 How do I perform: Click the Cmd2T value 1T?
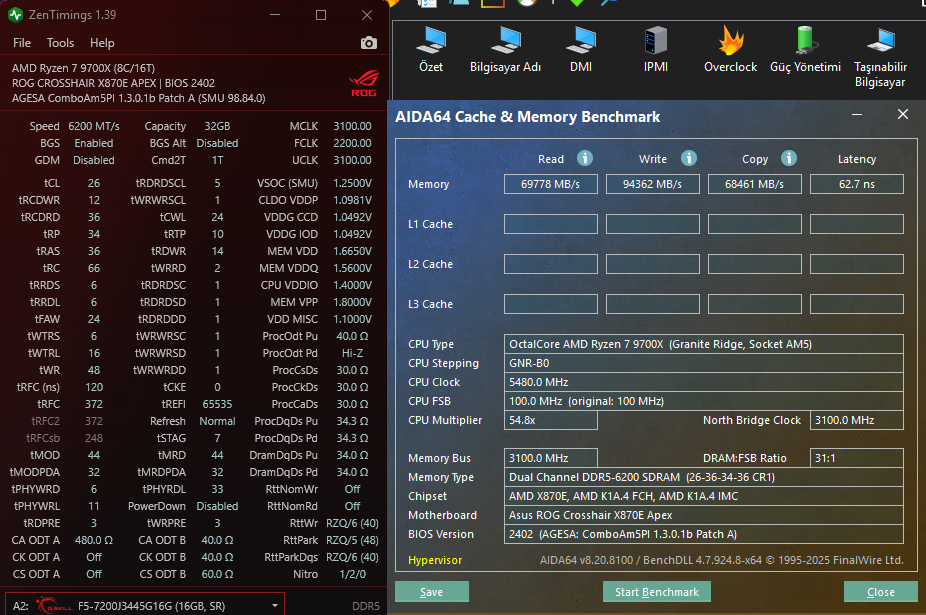pos(217,160)
